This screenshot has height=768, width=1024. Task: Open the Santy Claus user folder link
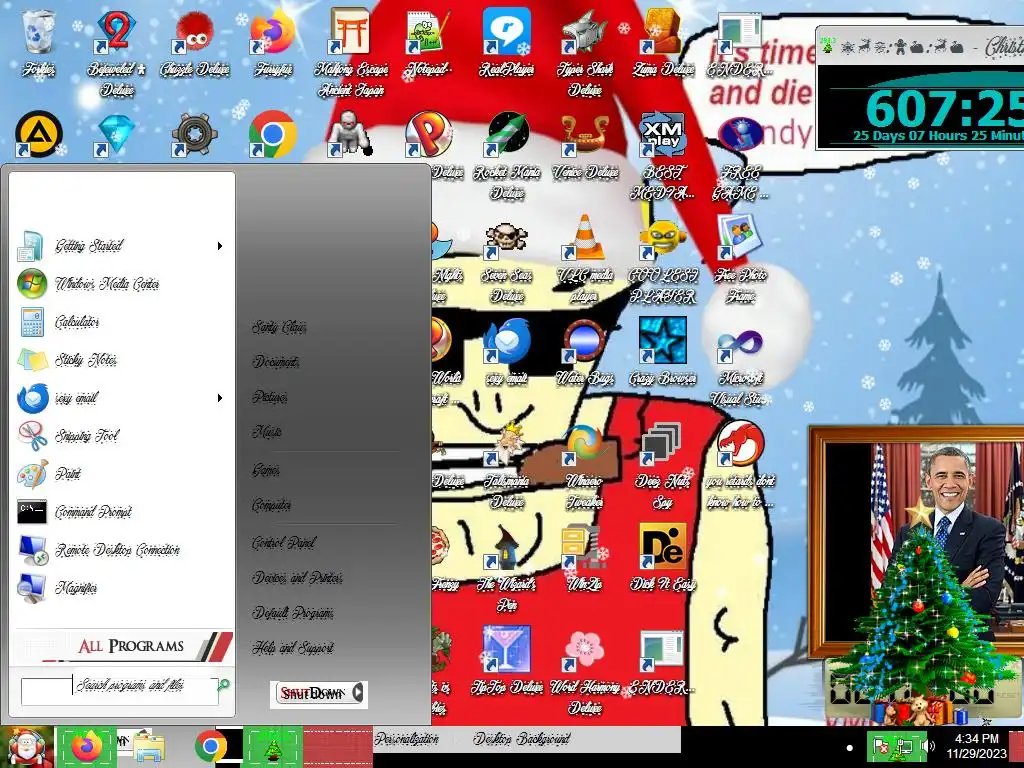click(279, 327)
